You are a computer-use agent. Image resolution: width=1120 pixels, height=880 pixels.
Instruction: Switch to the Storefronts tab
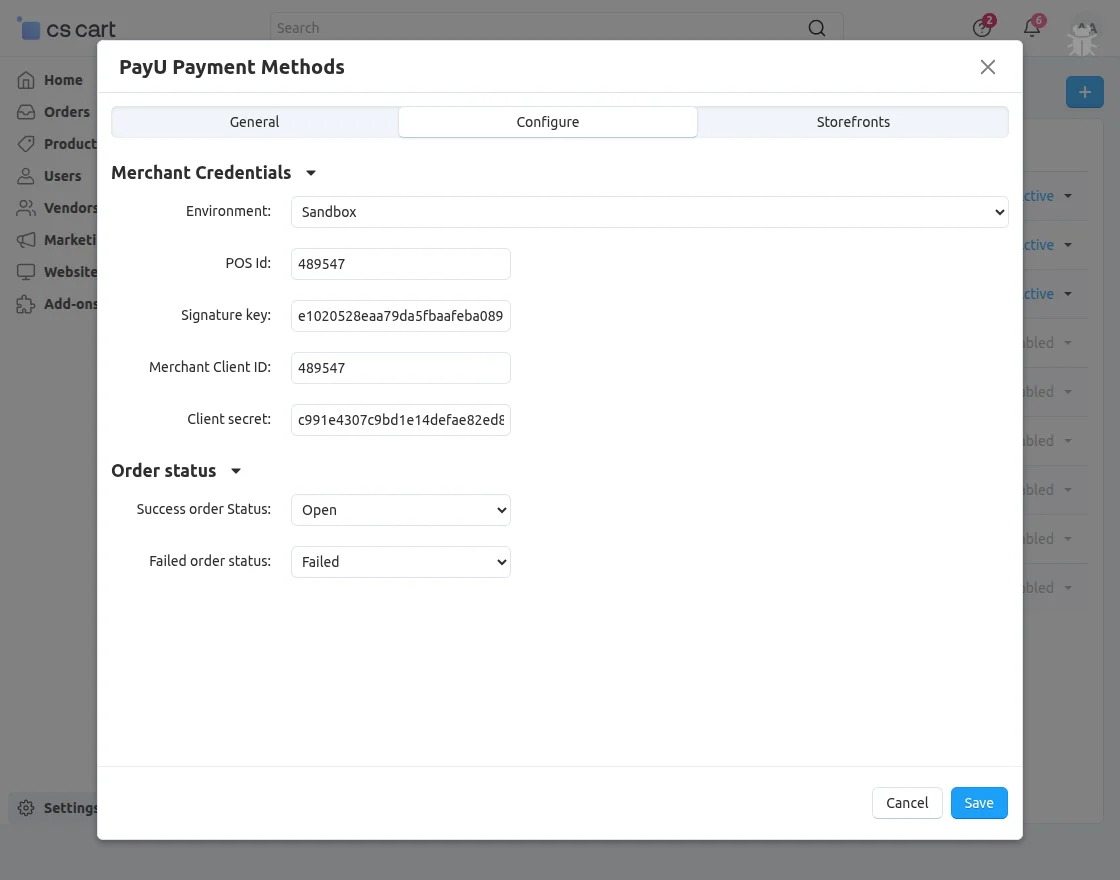pos(853,122)
